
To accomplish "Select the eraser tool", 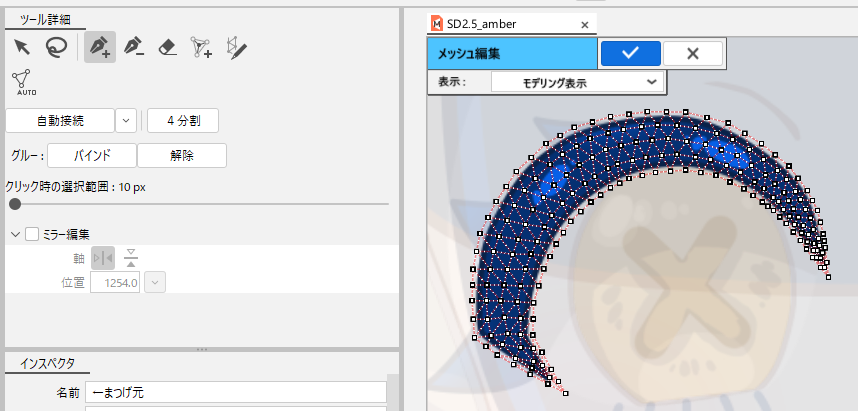I will (x=167, y=46).
